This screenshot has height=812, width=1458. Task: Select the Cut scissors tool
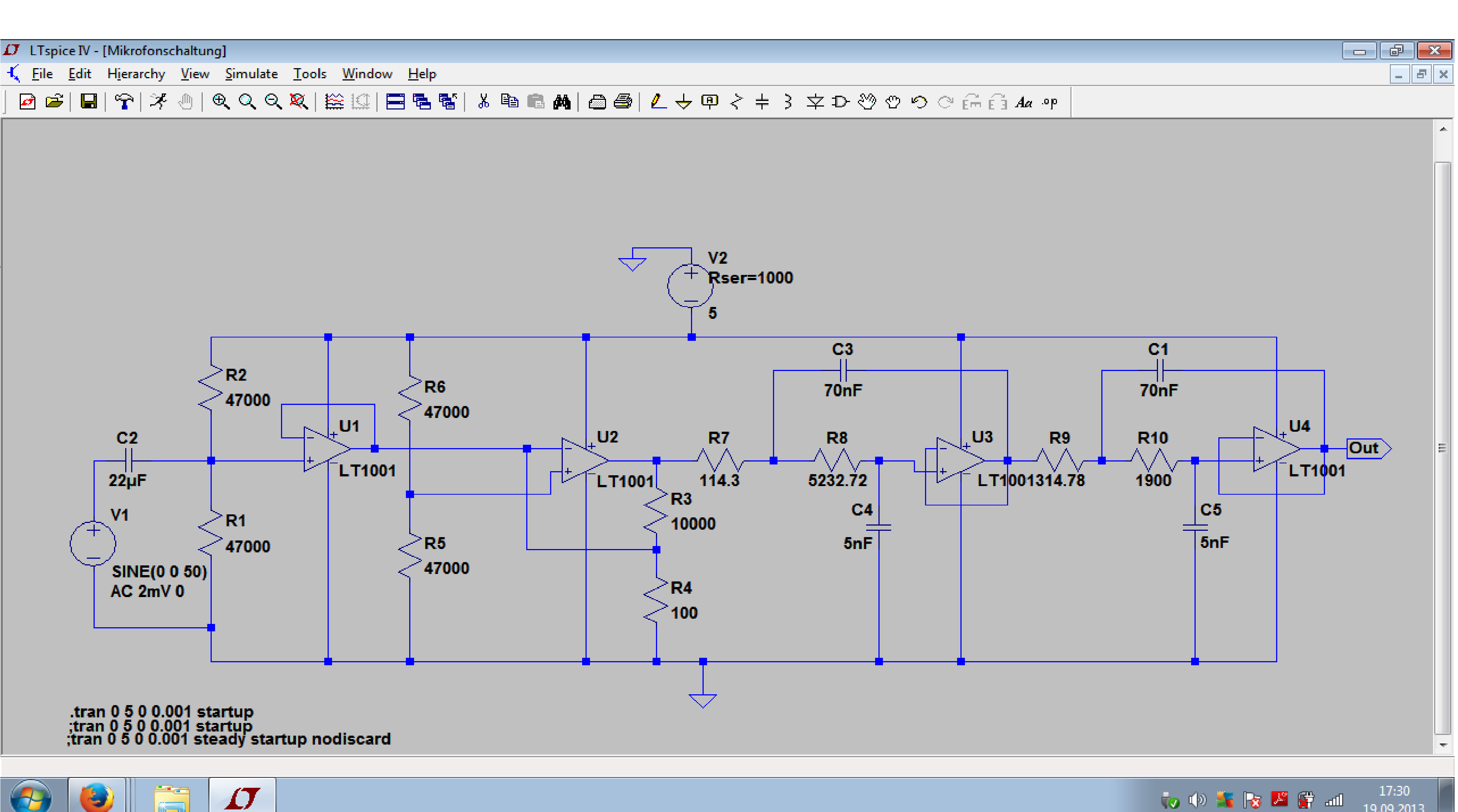pos(483,102)
